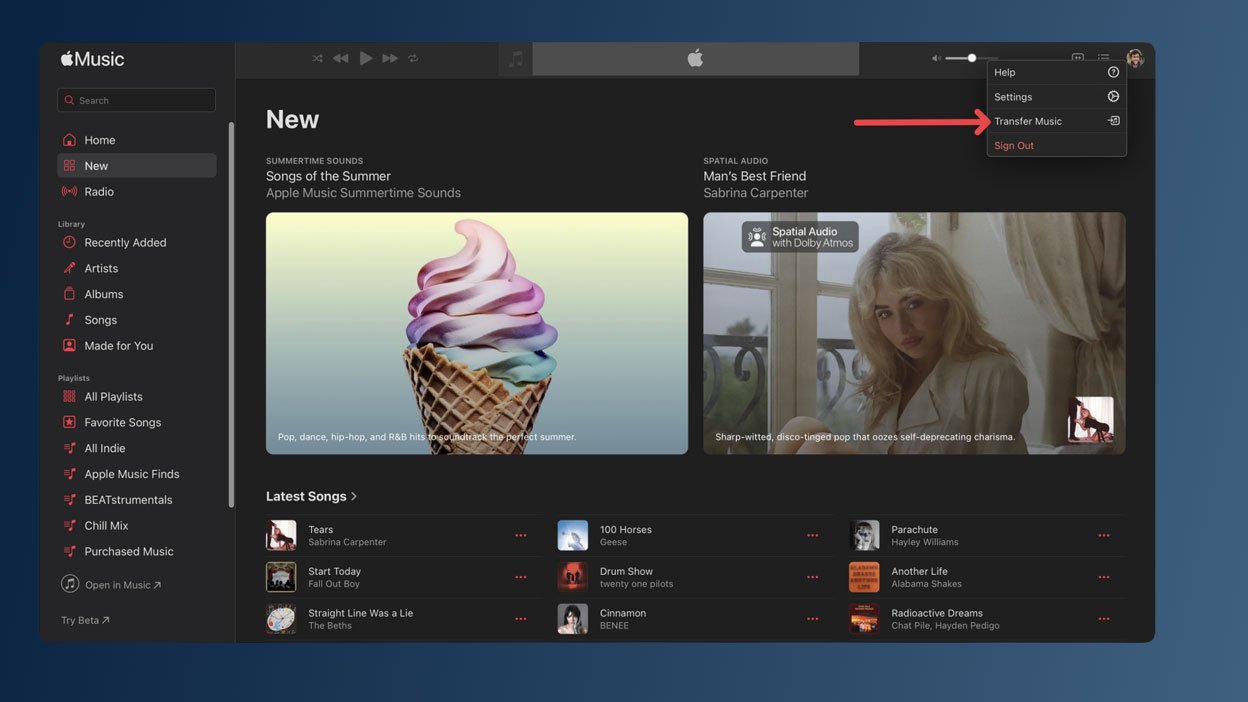
Task: Open more options for Parachute song
Action: 1104,536
